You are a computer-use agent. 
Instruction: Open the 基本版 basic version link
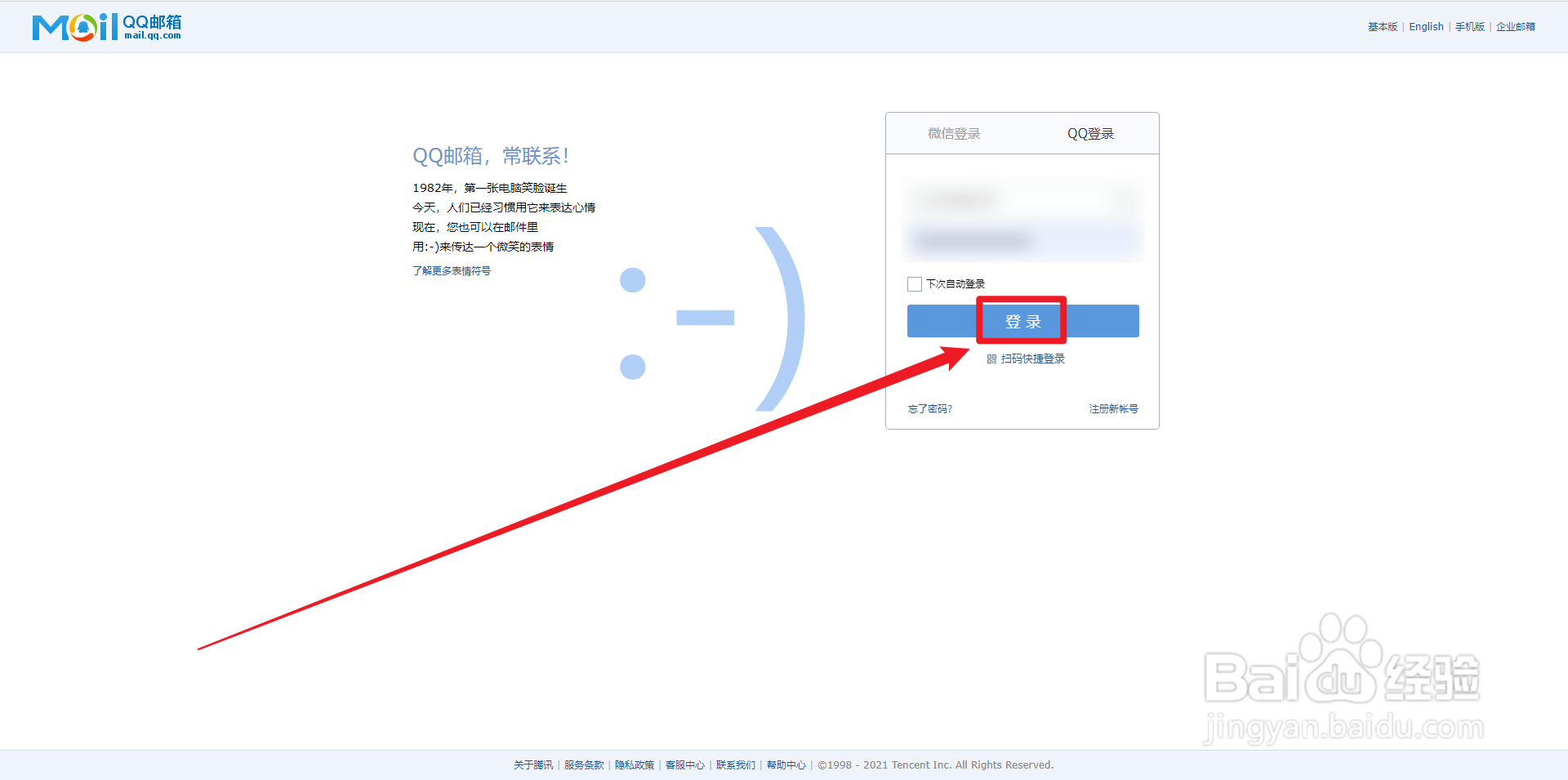pos(1383,27)
